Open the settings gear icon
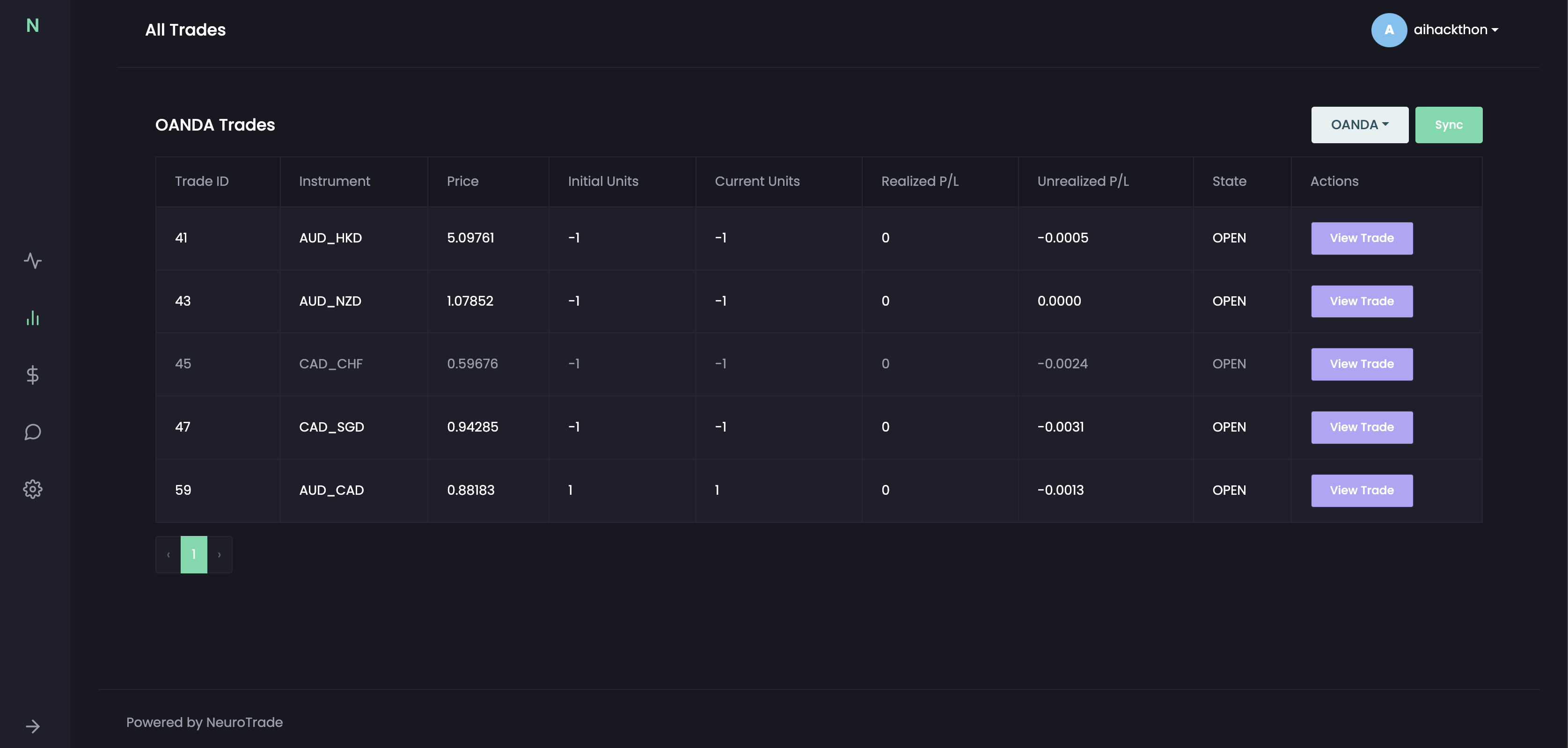The image size is (1568, 748). point(33,489)
